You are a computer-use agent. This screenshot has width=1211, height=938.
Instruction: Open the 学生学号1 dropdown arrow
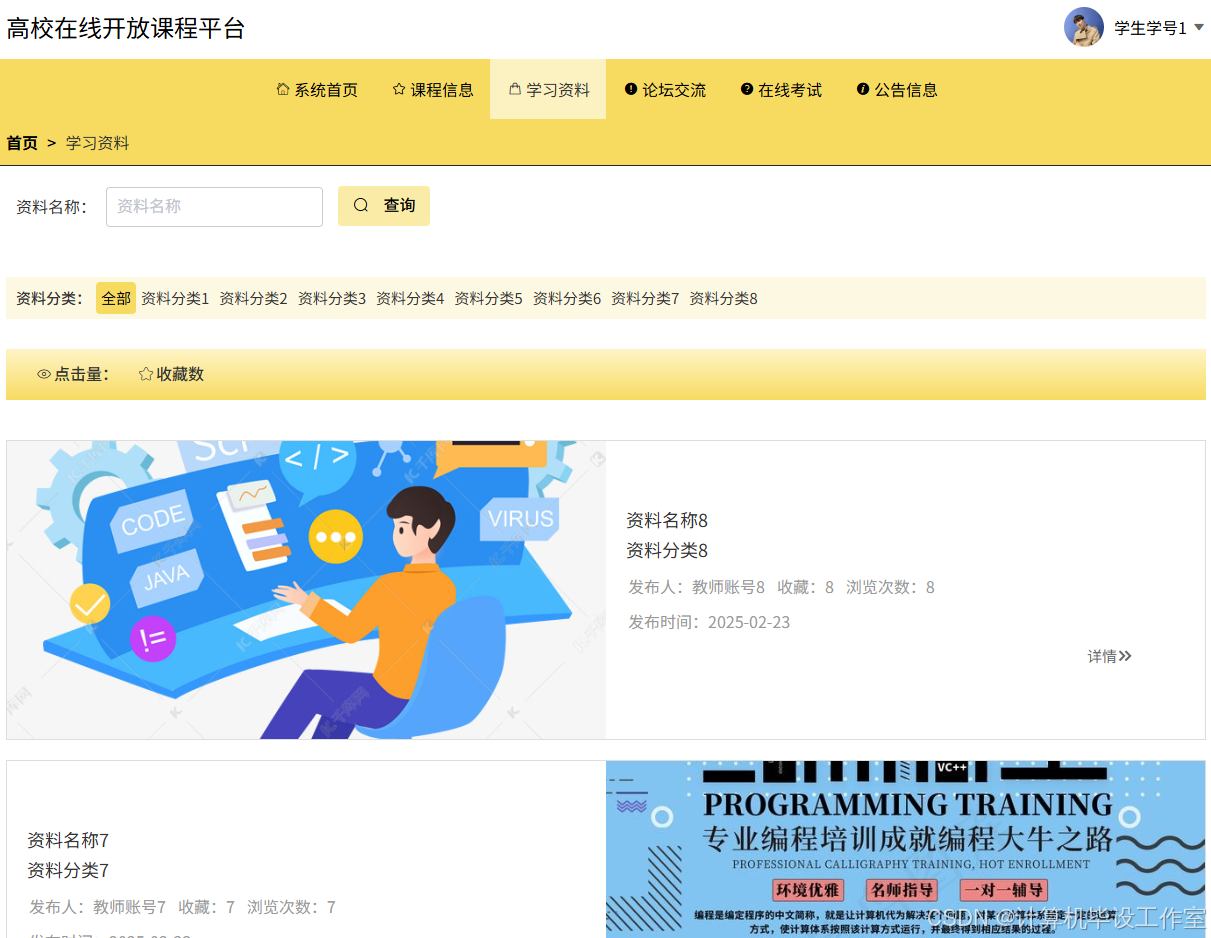[1199, 28]
